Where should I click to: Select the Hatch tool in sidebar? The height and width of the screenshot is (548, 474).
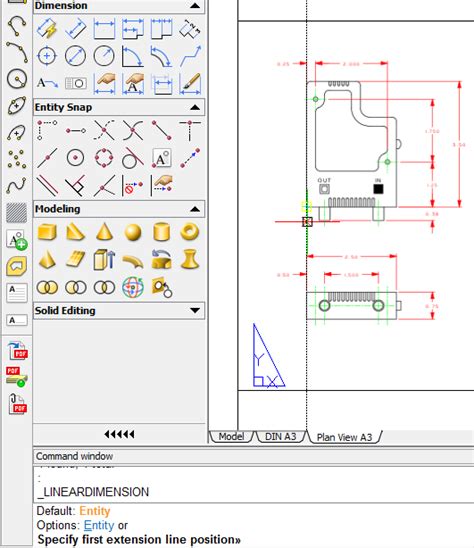coord(17,212)
